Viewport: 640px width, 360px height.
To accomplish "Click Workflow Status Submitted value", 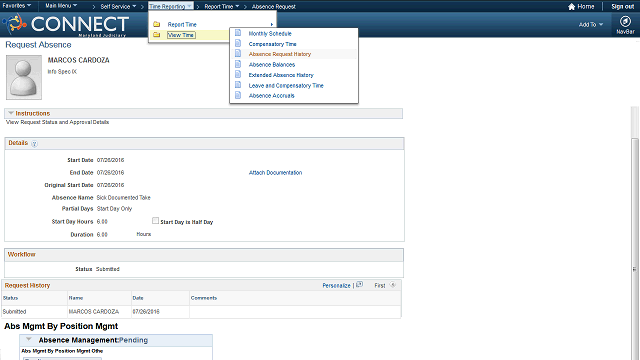I will (x=108, y=269).
